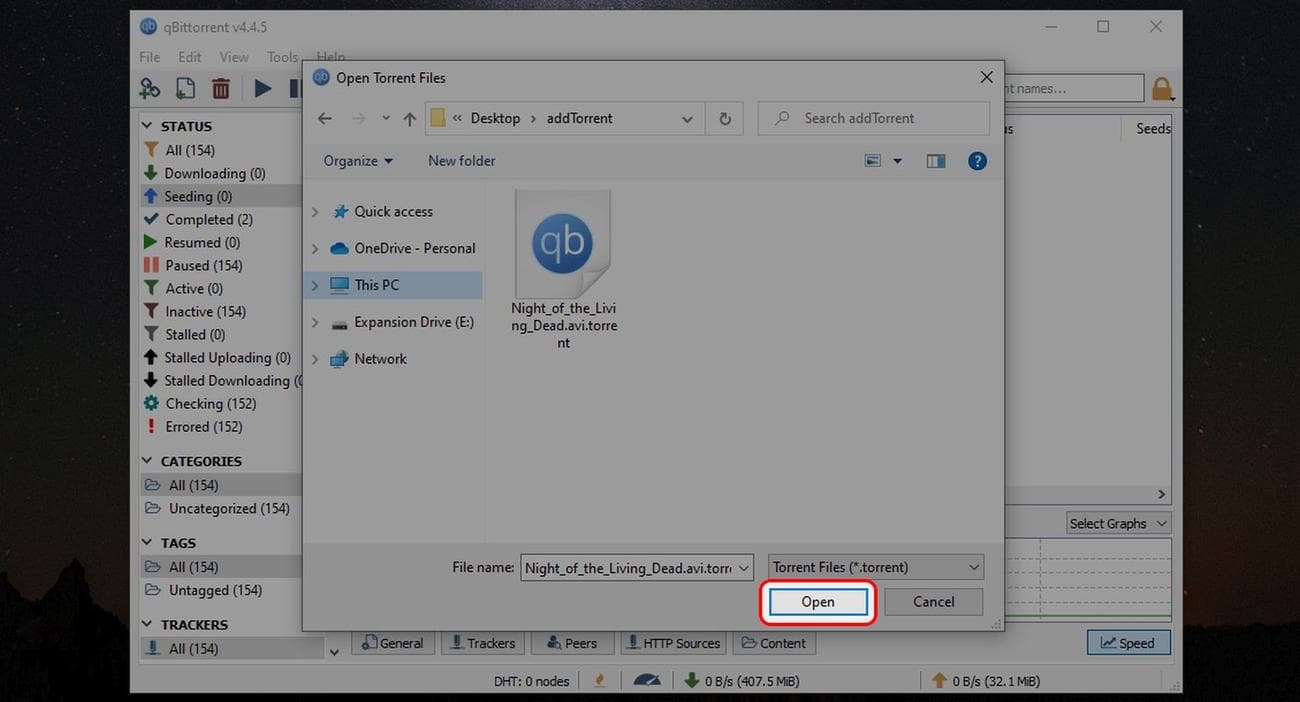This screenshot has height=702, width=1300.
Task: Click the download speed arrow in status bar
Action: 690,680
